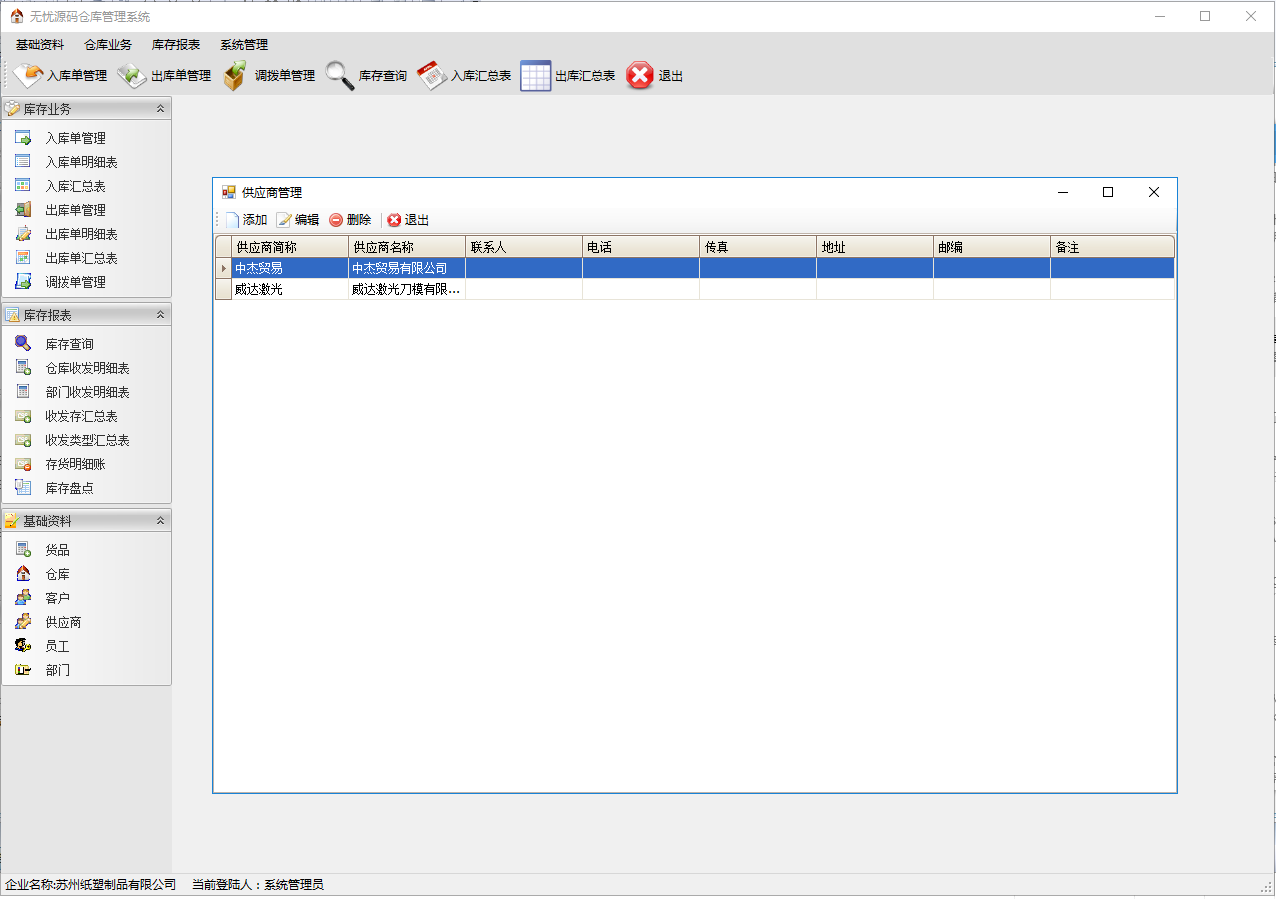Viewport: 1276px width, 899px height.
Task: Click 退出 in supplier window toolbar
Action: [x=408, y=220]
